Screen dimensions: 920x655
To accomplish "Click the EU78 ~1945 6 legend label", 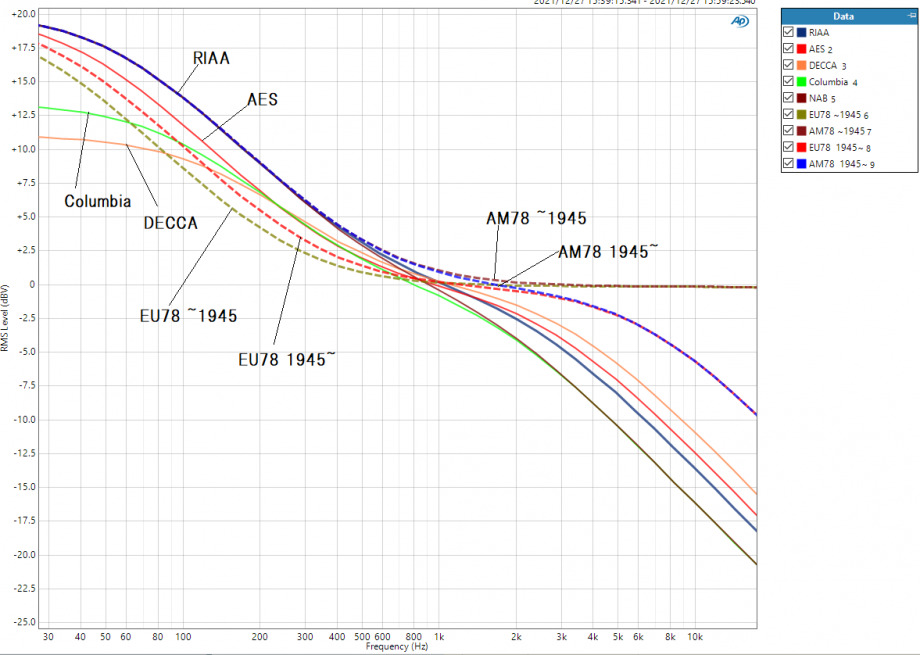I will point(839,115).
